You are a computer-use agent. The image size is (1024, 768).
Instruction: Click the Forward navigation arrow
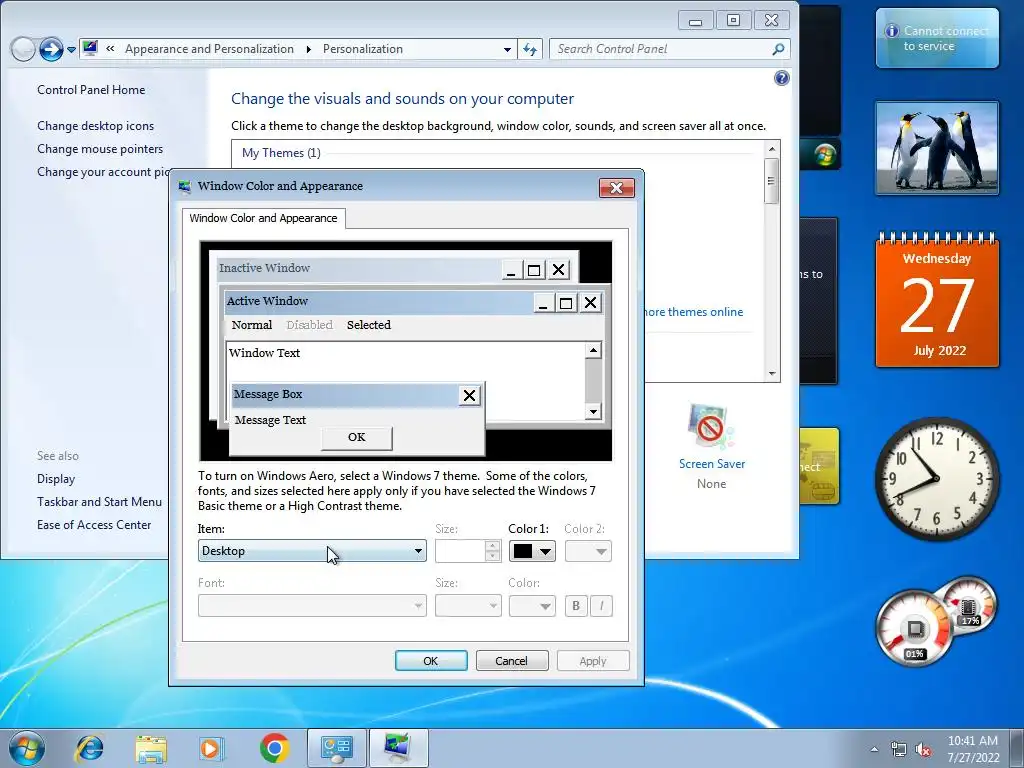tap(51, 49)
